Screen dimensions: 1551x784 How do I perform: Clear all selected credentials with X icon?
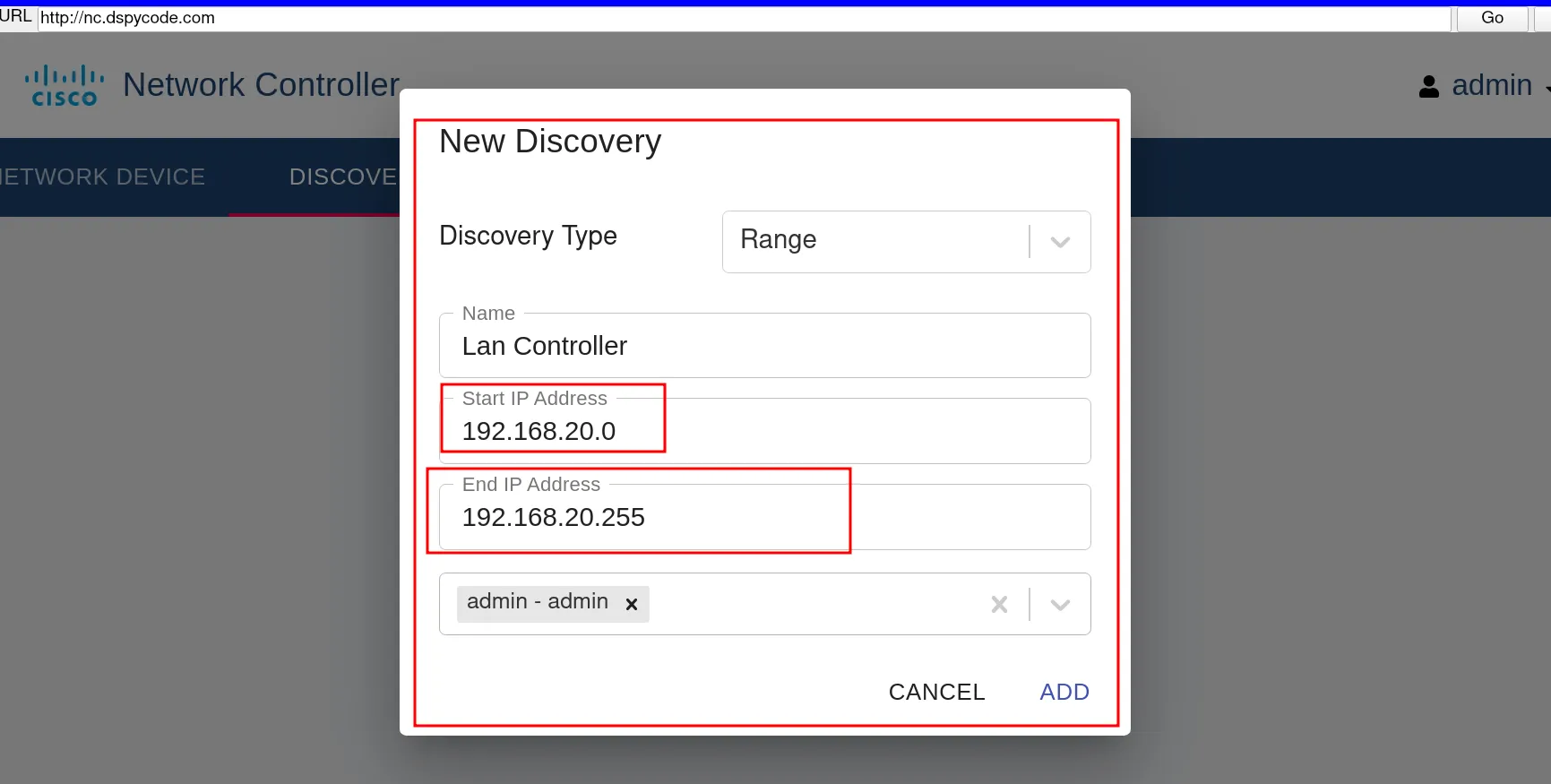point(999,605)
